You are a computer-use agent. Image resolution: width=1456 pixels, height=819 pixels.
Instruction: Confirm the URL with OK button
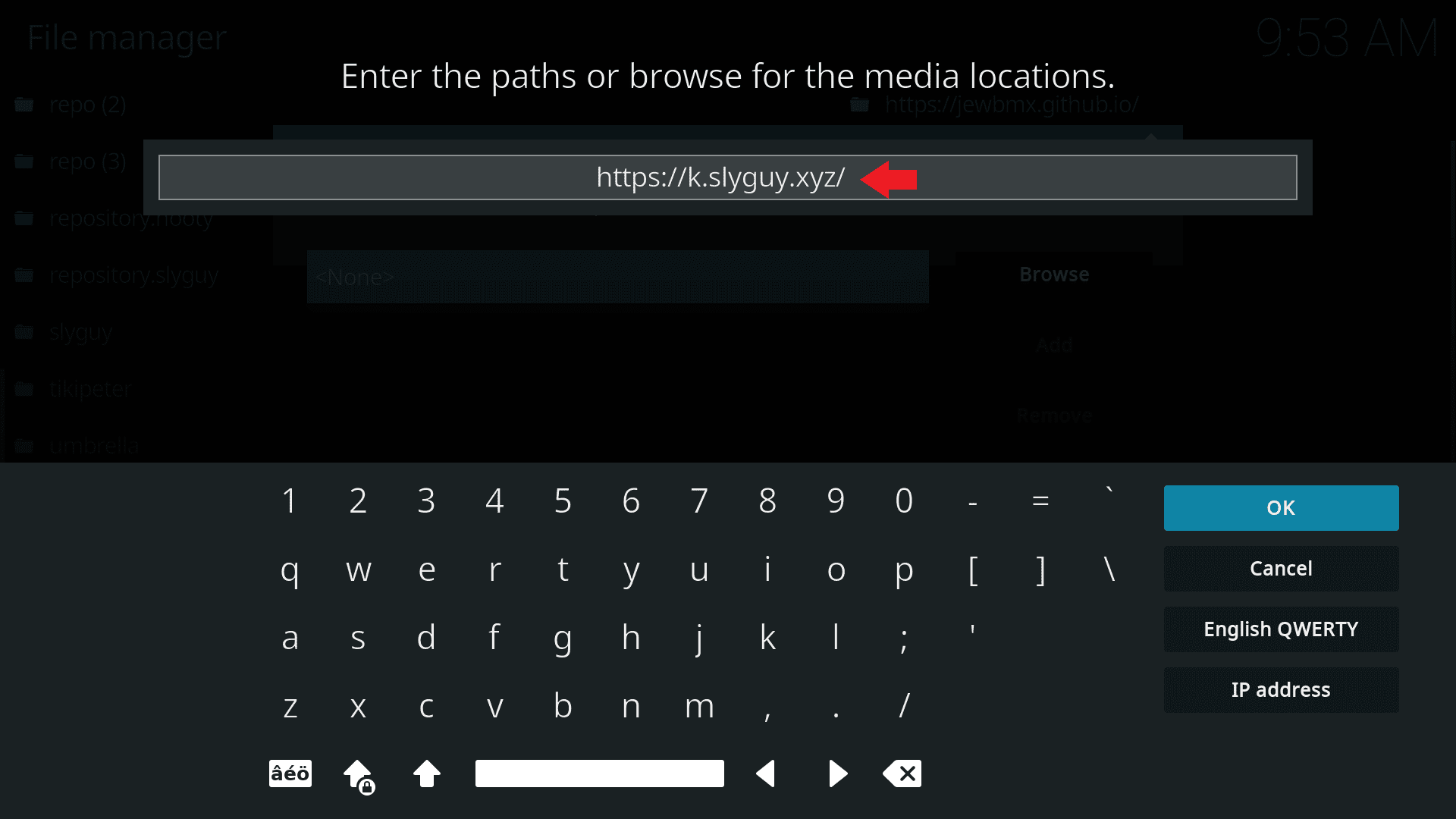(1281, 508)
